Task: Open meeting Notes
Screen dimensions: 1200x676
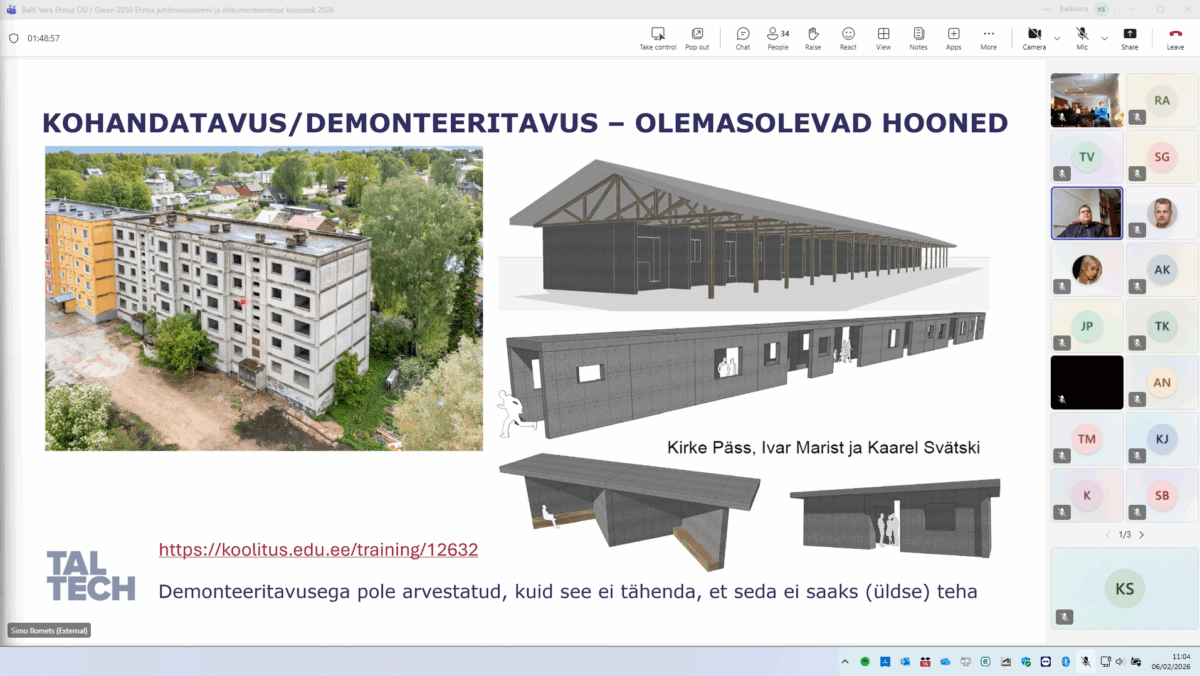Action: (x=918, y=38)
